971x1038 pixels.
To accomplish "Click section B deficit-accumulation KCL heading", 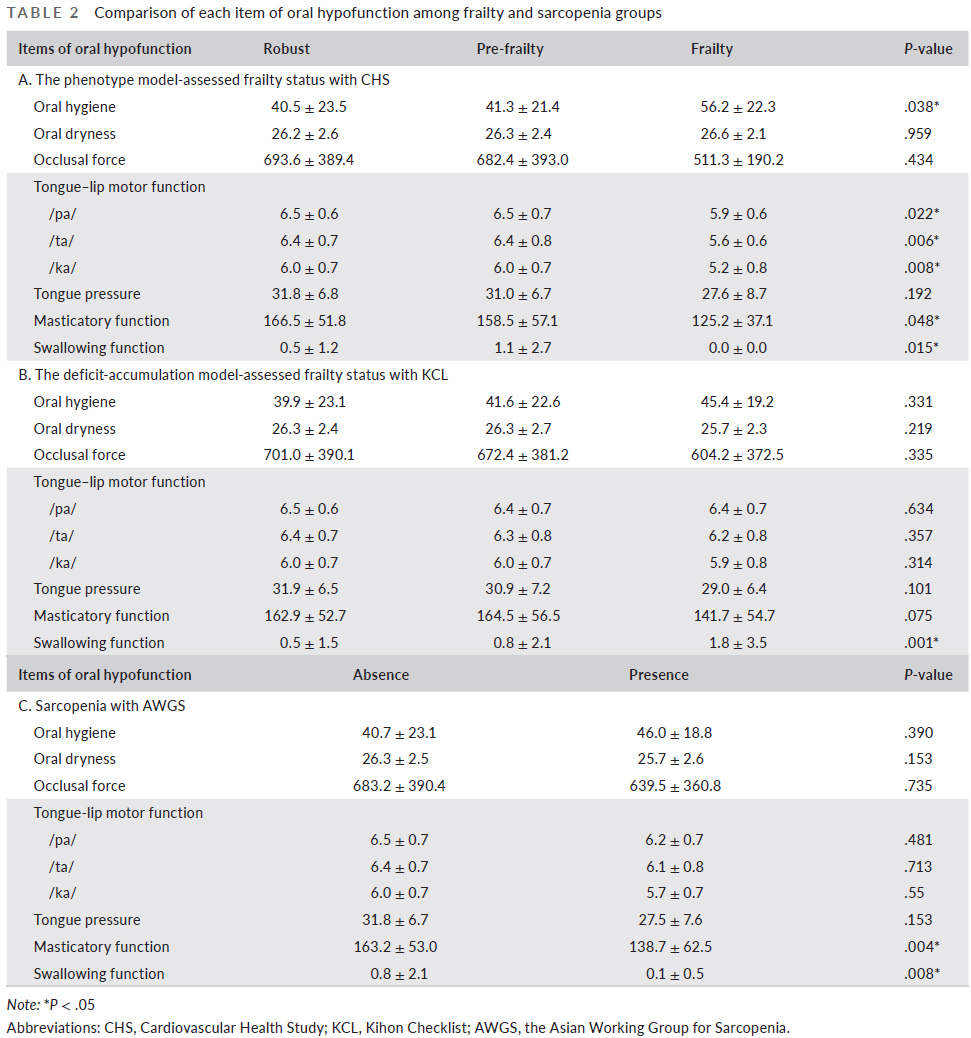I will pos(233,375).
